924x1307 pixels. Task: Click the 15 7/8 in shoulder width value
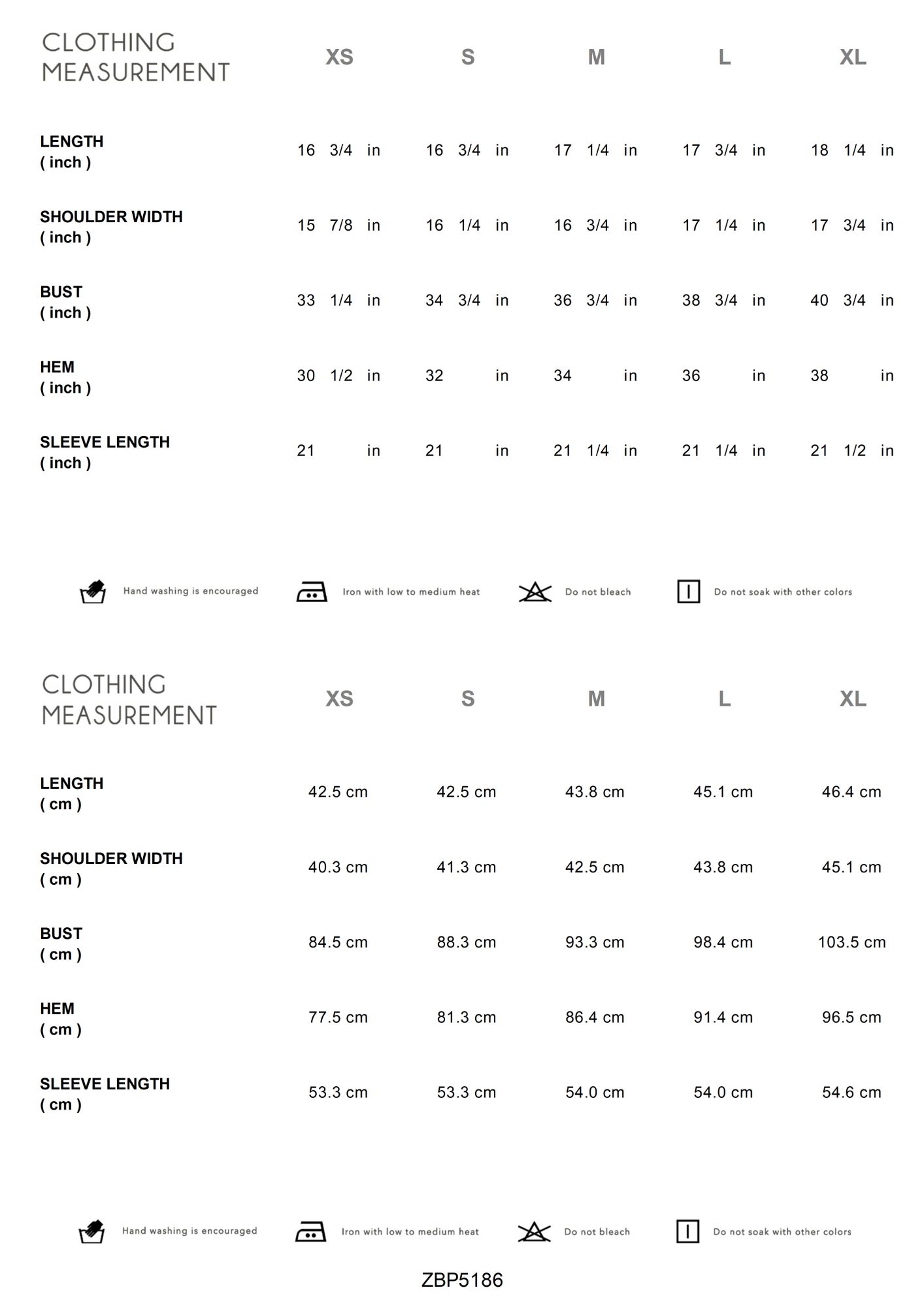pyautogui.click(x=338, y=225)
